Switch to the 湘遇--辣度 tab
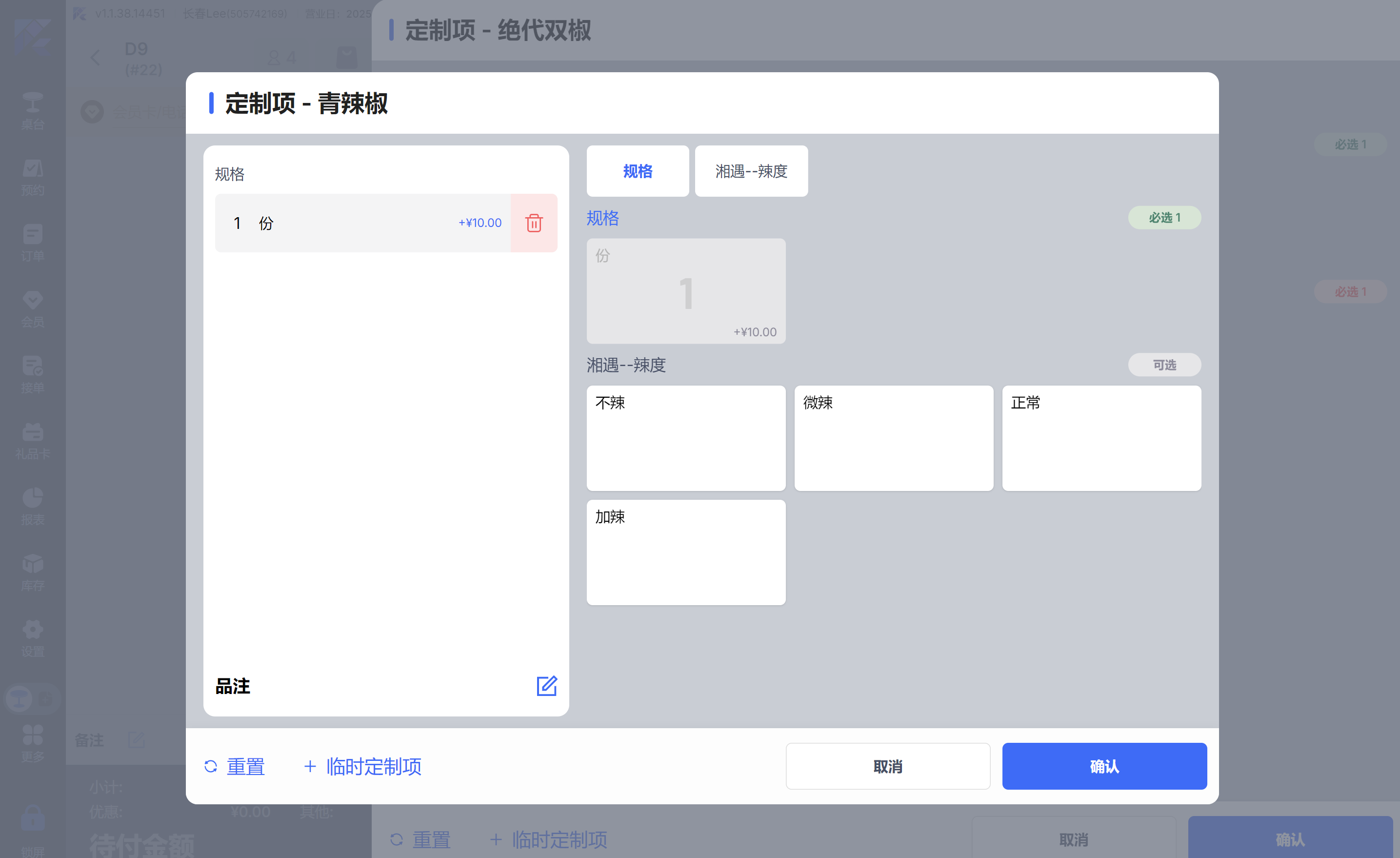Image resolution: width=1400 pixels, height=858 pixels. click(x=751, y=171)
